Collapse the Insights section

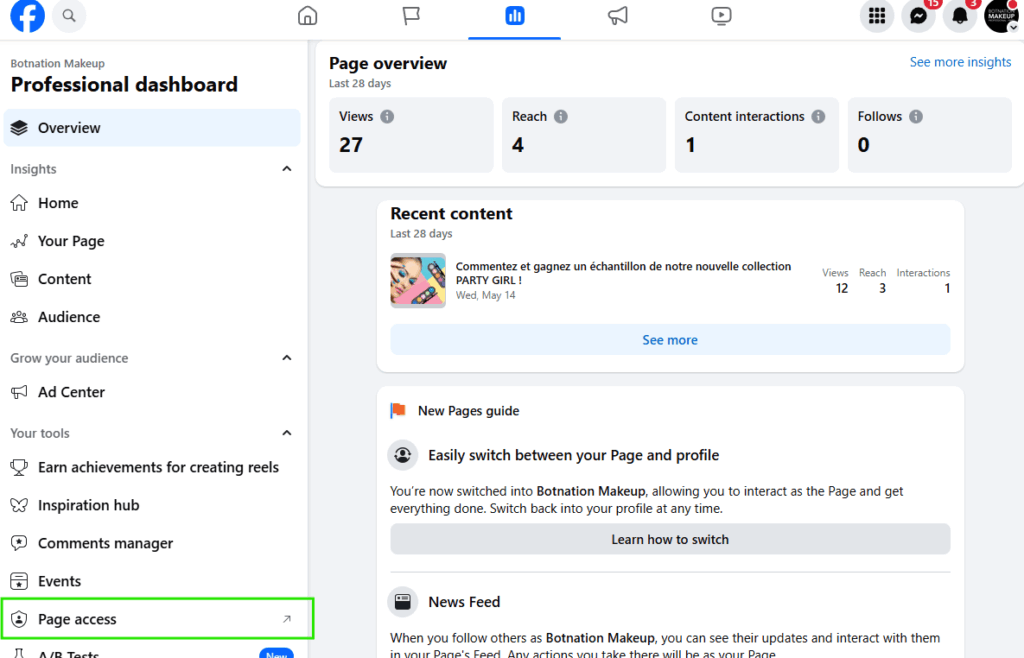(287, 169)
